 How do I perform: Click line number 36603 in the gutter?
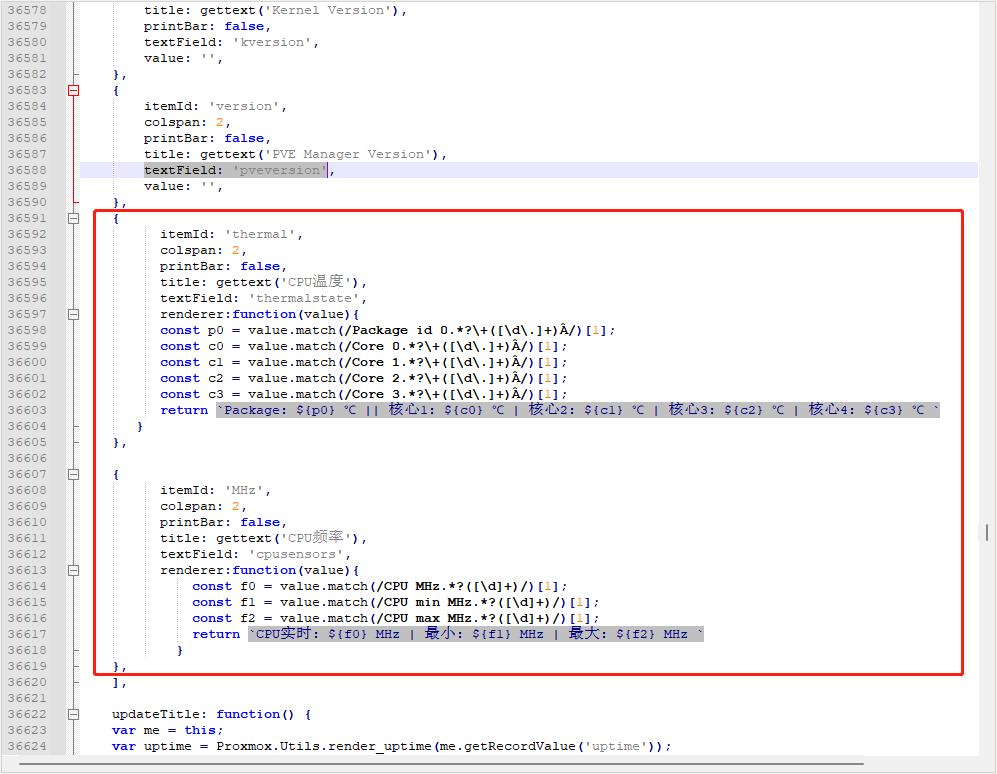[27, 410]
